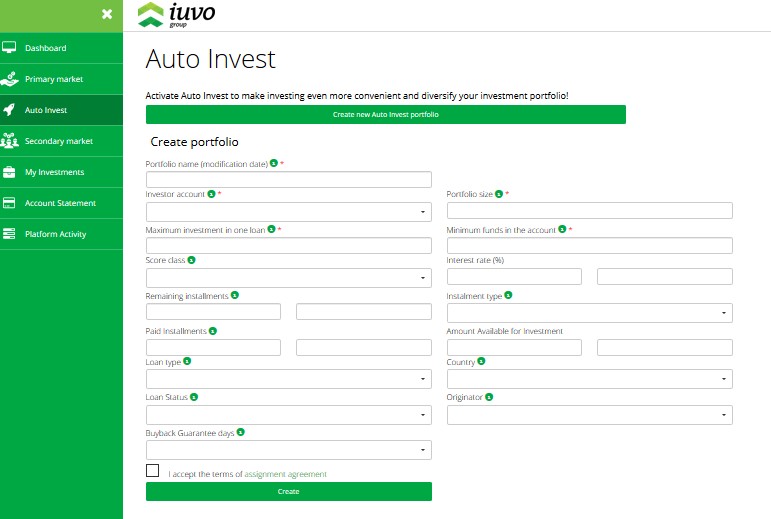Open the assignment agreement link
The image size is (771, 519).
pyautogui.click(x=285, y=474)
